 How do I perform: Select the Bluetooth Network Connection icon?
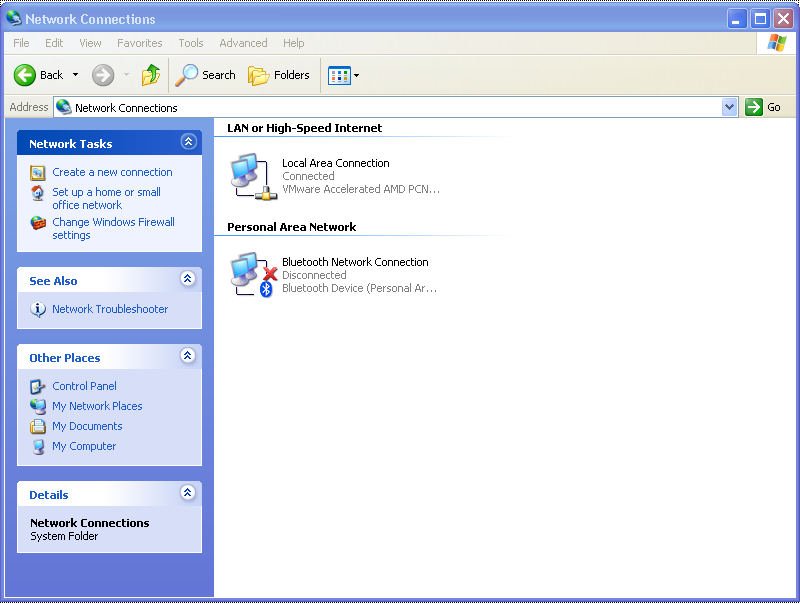(x=250, y=274)
